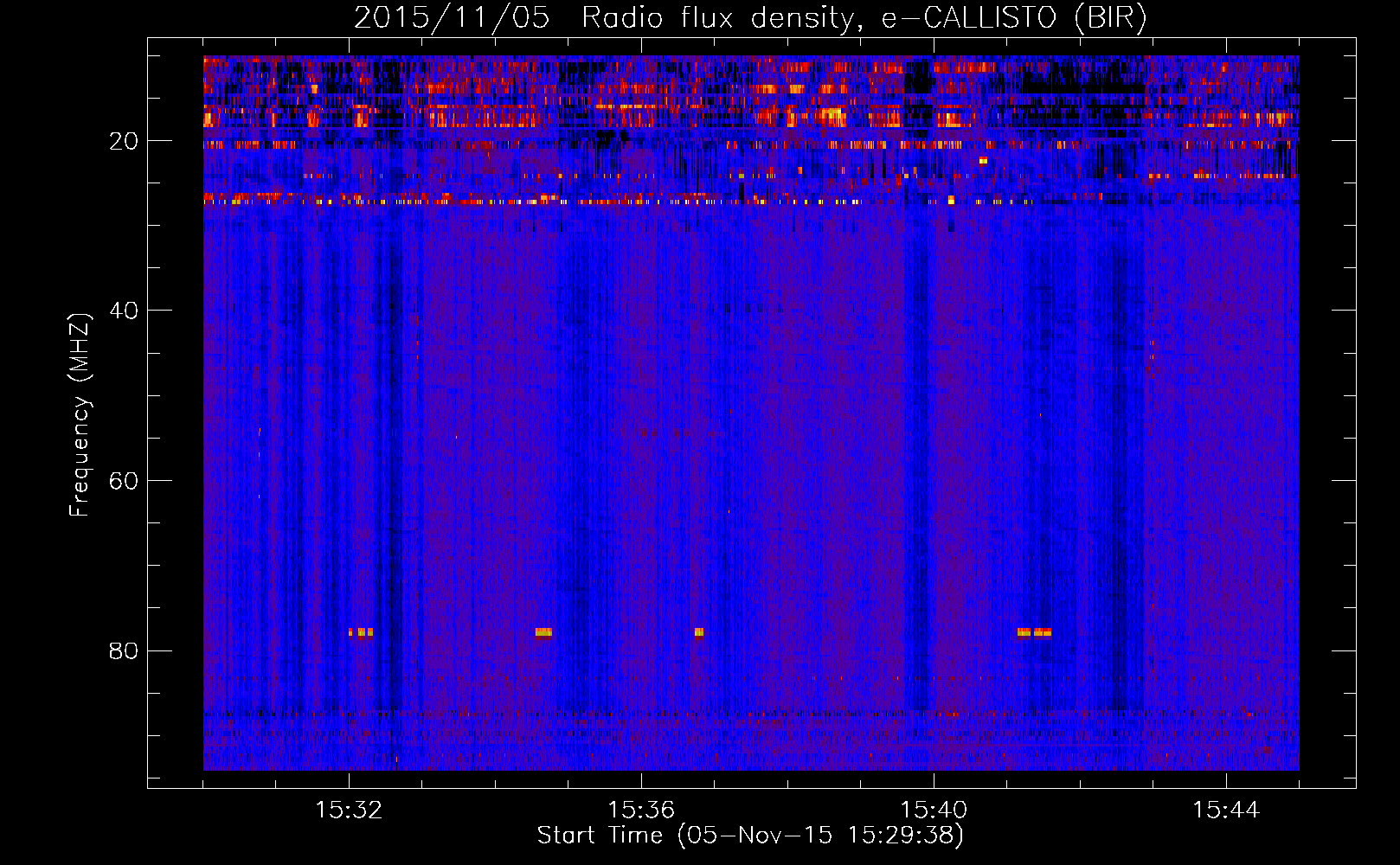Image resolution: width=1400 pixels, height=865 pixels.
Task: Click the small burst near 80 MHz after 15:36
Action: coord(699,632)
